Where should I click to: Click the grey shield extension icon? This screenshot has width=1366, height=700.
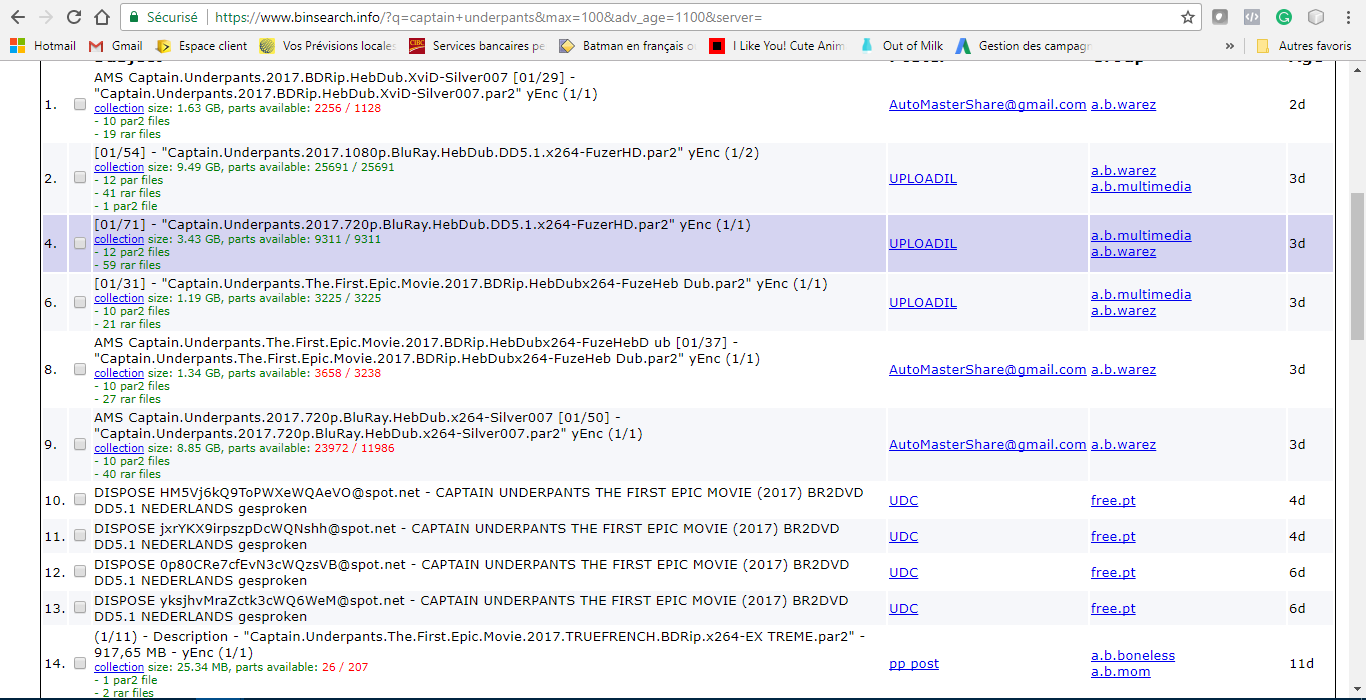(x=1219, y=17)
